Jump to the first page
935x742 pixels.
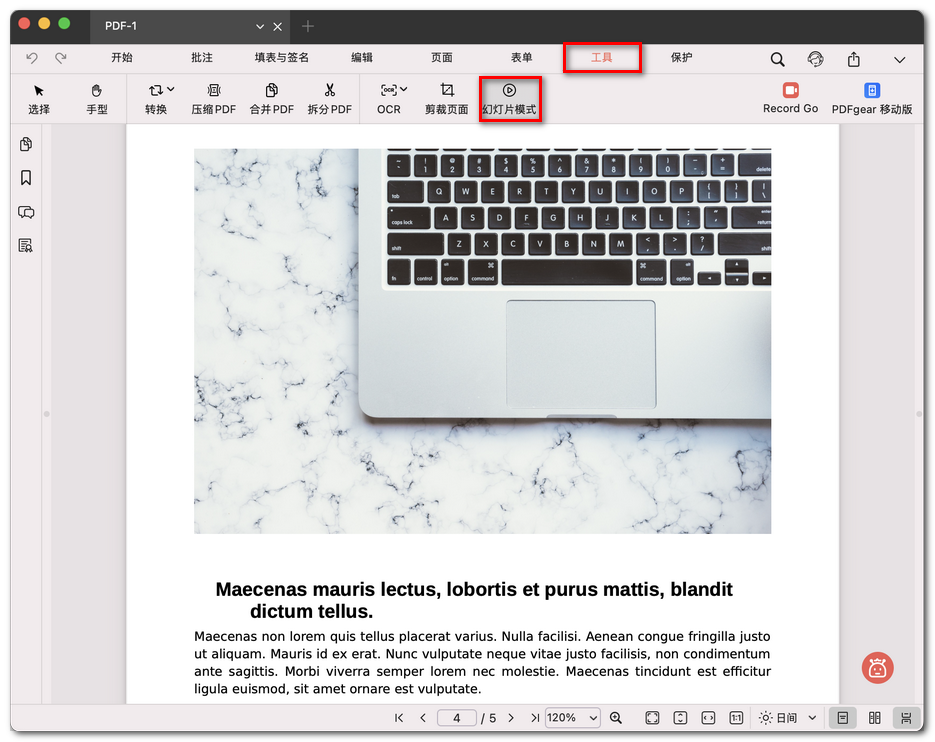(x=399, y=718)
